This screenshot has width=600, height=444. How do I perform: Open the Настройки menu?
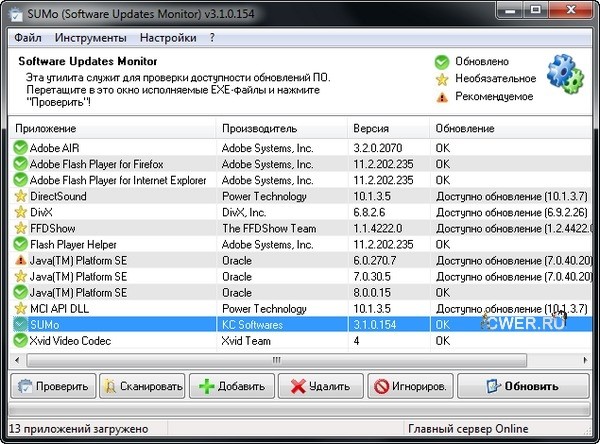pyautogui.click(x=168, y=38)
